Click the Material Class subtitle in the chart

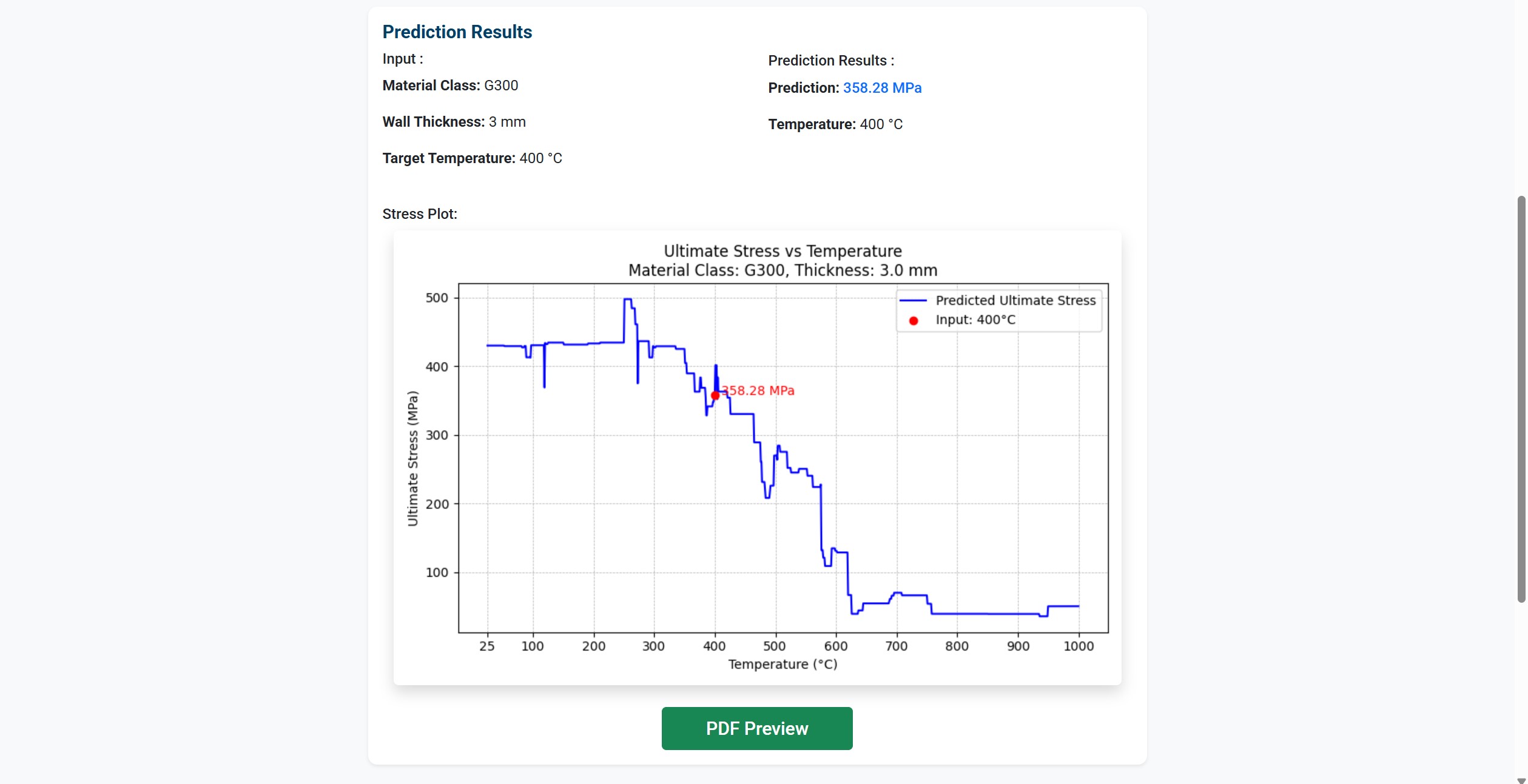pos(783,270)
